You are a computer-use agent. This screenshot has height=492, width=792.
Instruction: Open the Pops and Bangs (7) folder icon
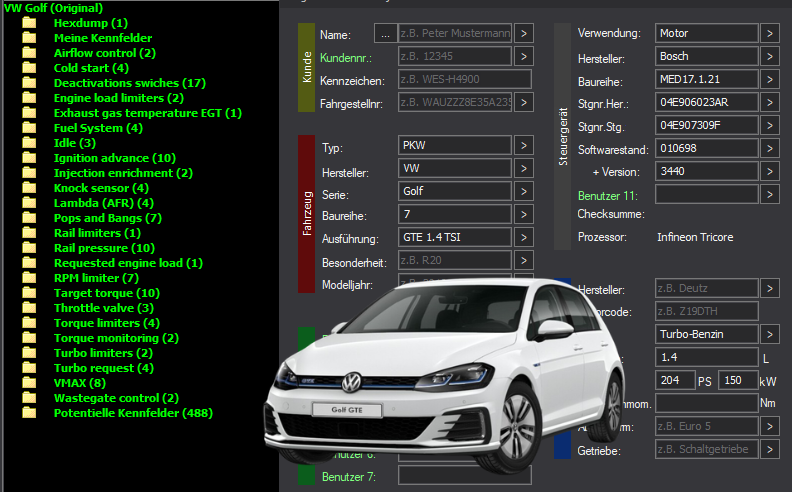29,218
